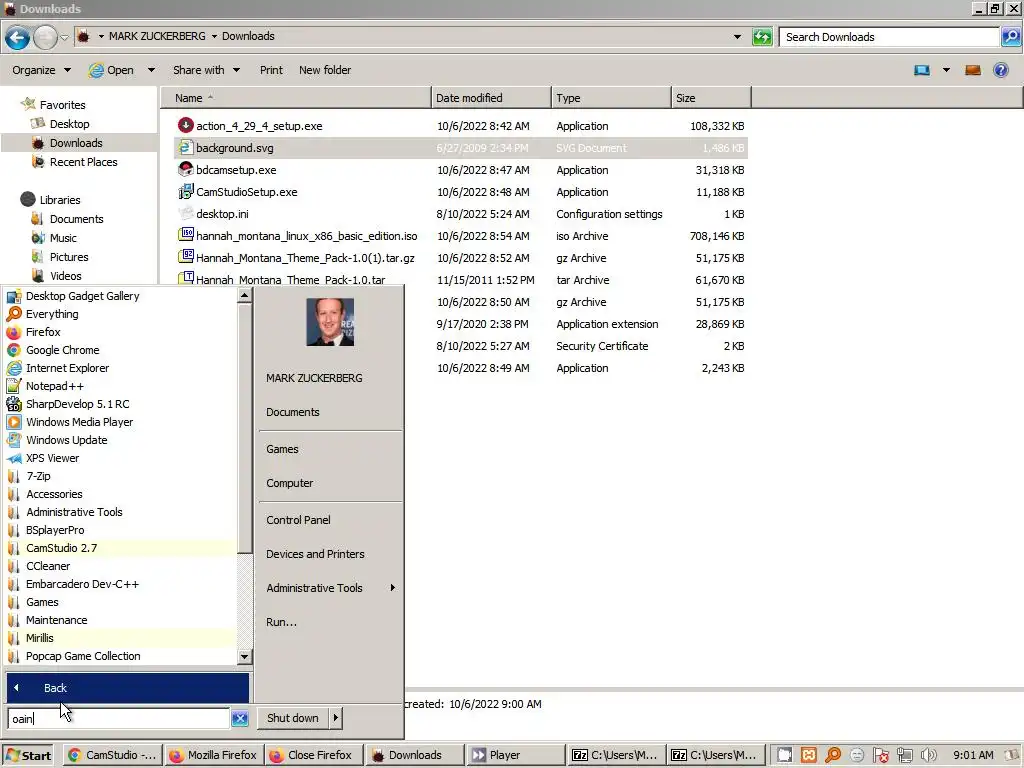
Task: Open the Explorer help icon
Action: point(1000,70)
